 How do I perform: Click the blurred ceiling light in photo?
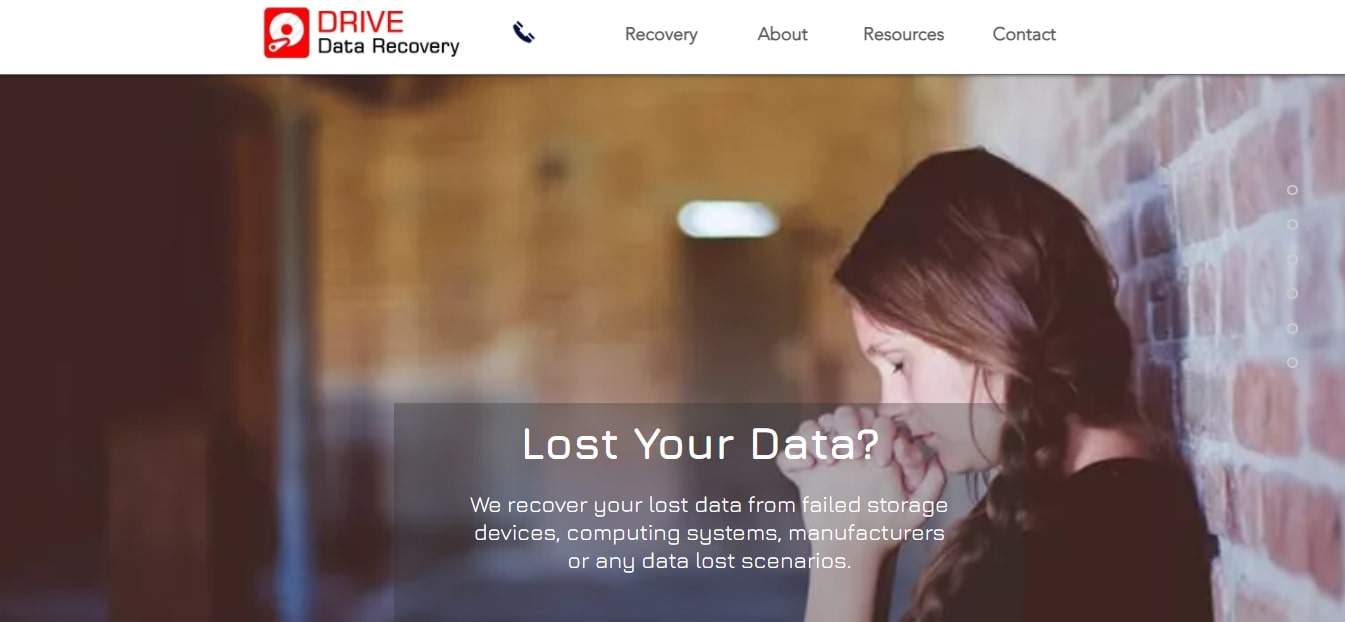coord(727,219)
